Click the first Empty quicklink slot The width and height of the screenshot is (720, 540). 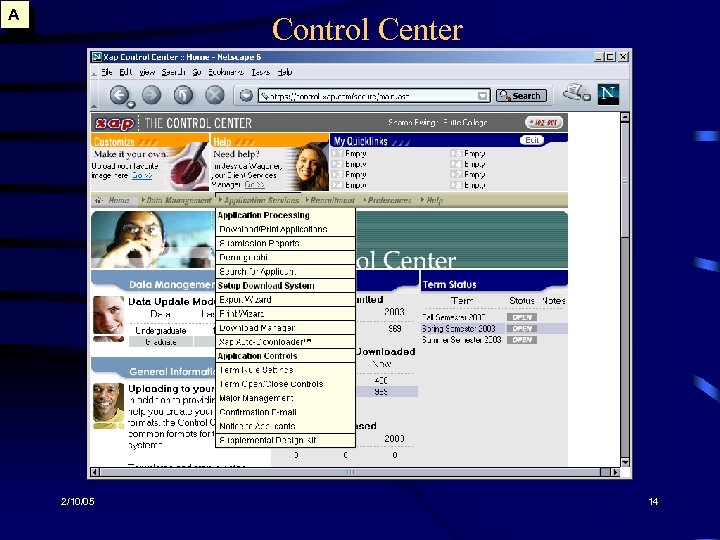(349, 153)
